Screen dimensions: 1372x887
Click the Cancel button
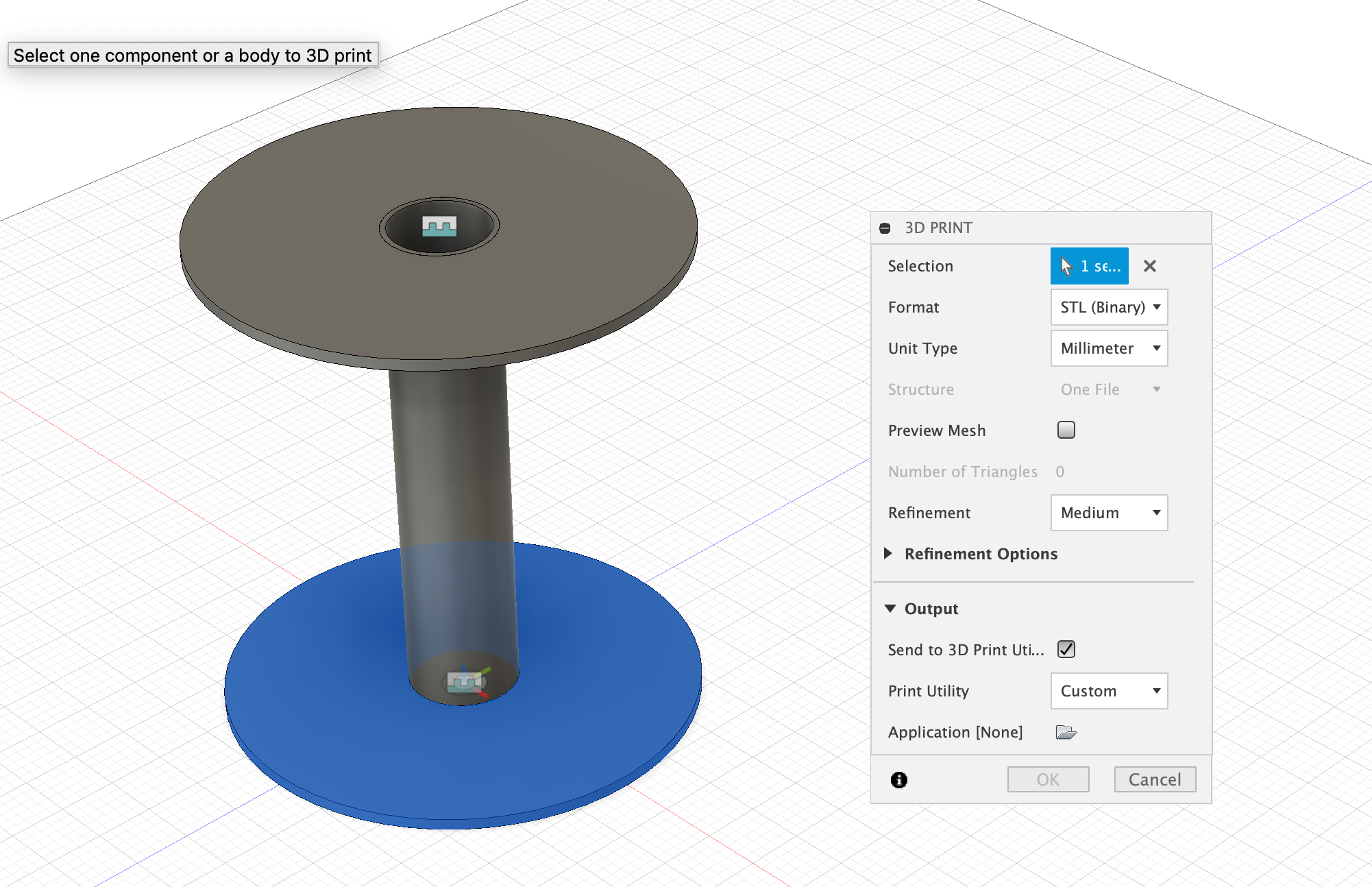tap(1155, 779)
